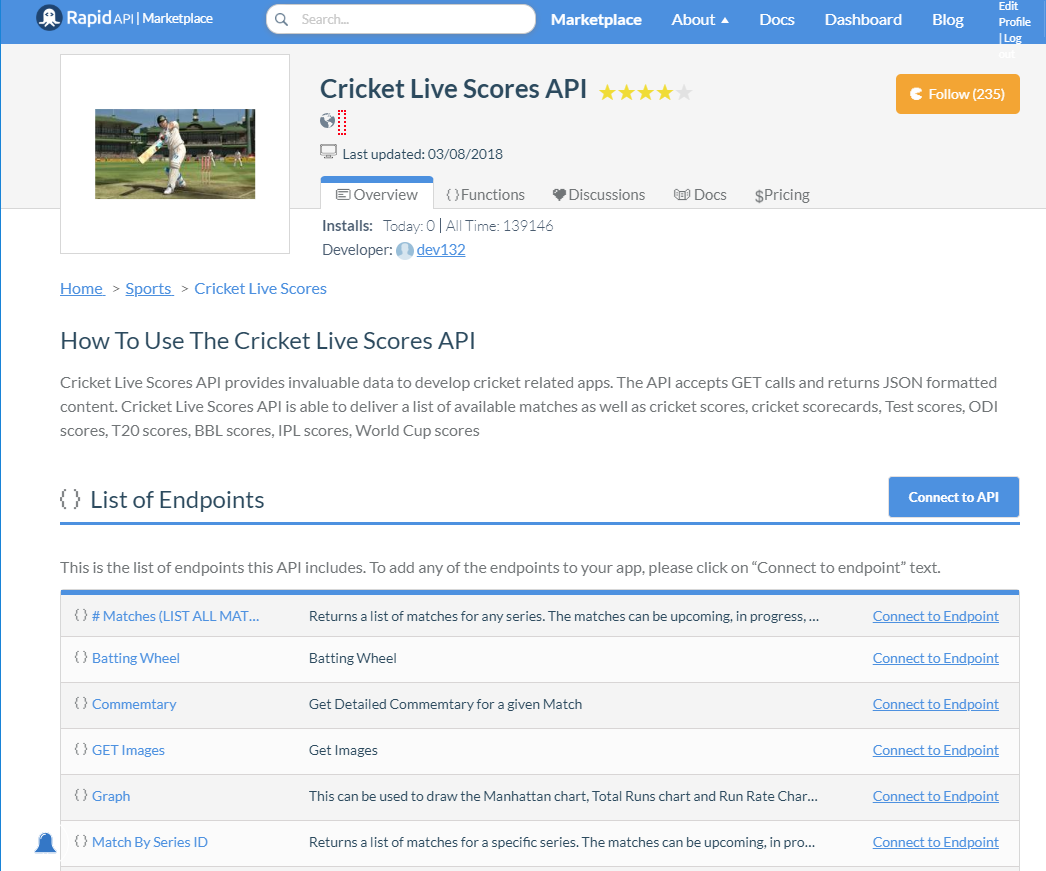1046x871 pixels.
Task: Open the Match By Series ID endpoint link
Action: point(150,842)
